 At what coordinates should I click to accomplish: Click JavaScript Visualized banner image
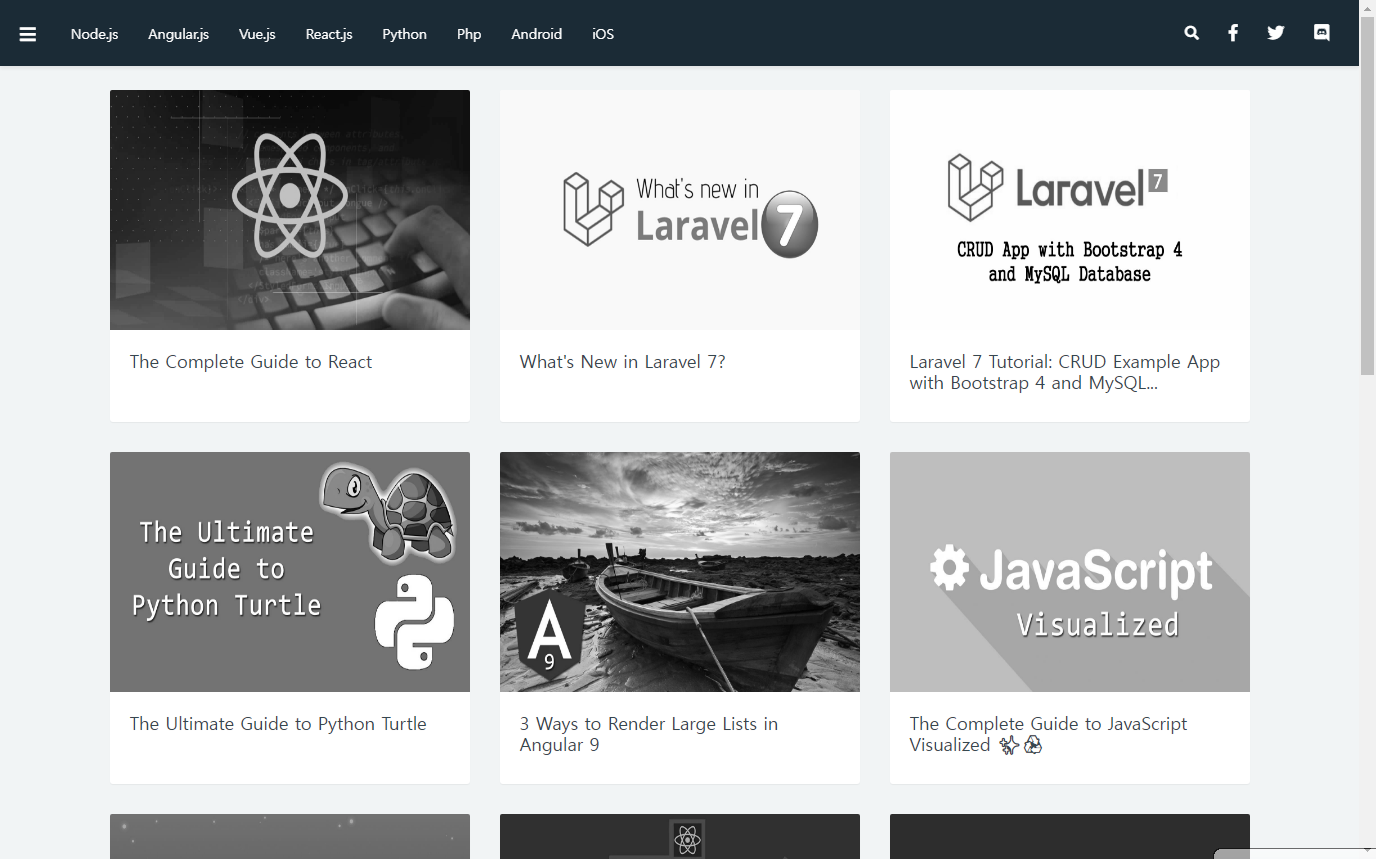click(1070, 572)
